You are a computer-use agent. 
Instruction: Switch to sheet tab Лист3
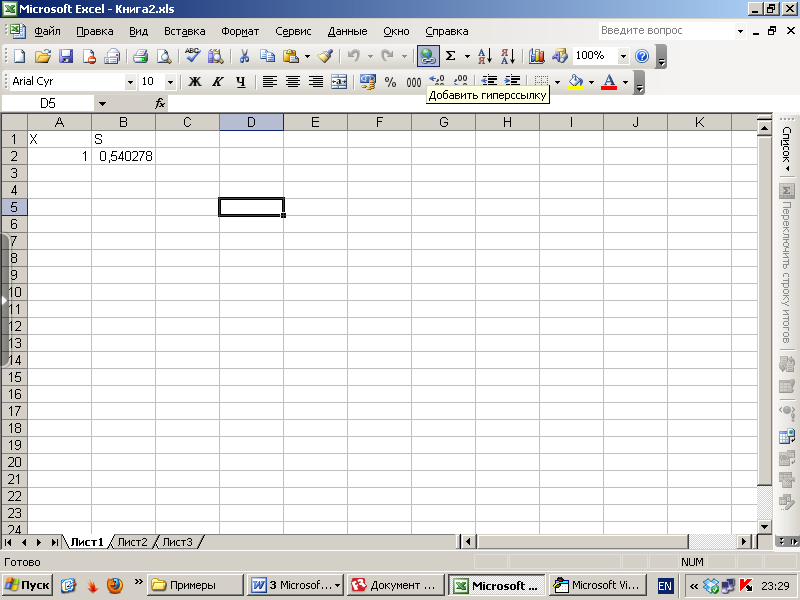(178, 542)
